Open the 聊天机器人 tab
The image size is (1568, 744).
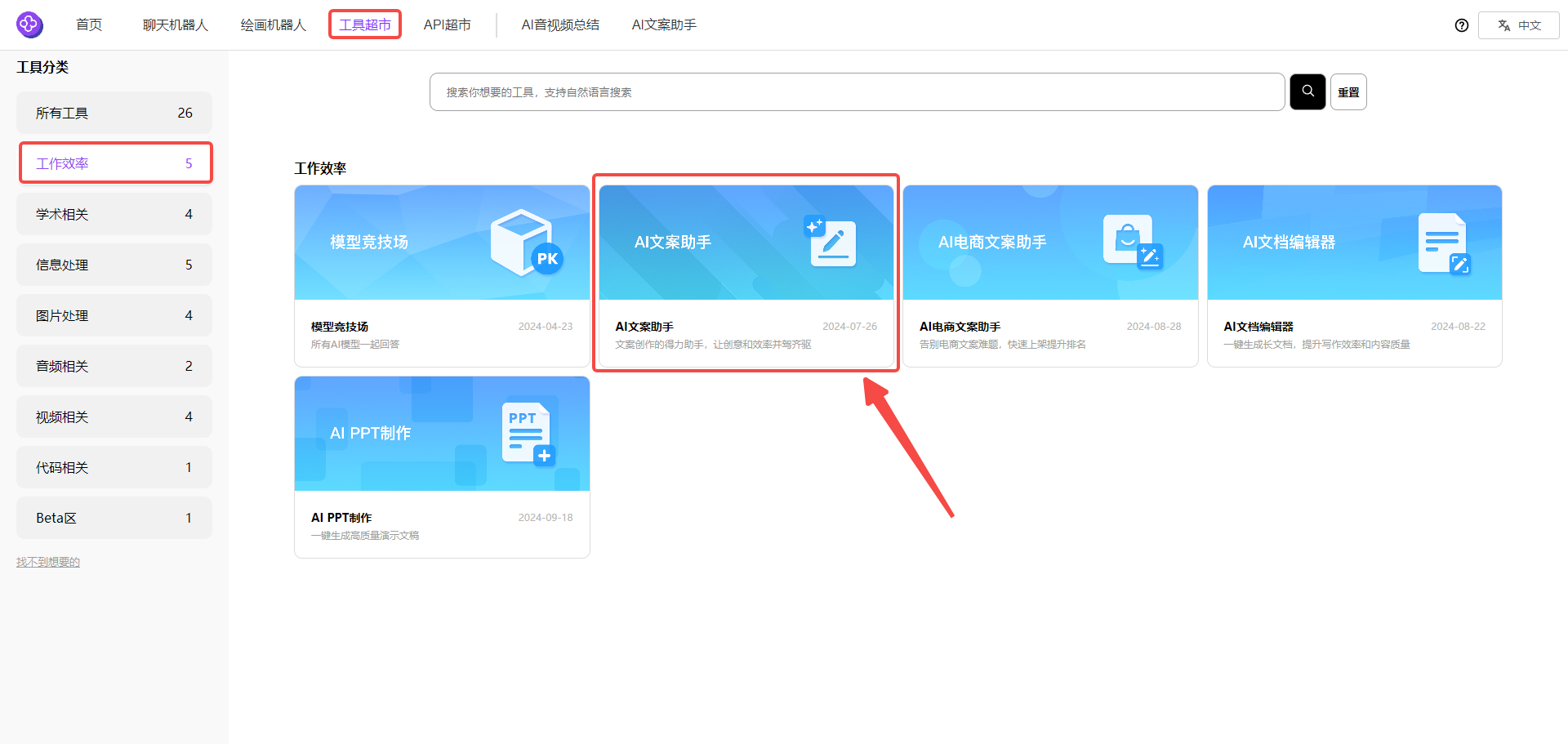coord(176,25)
